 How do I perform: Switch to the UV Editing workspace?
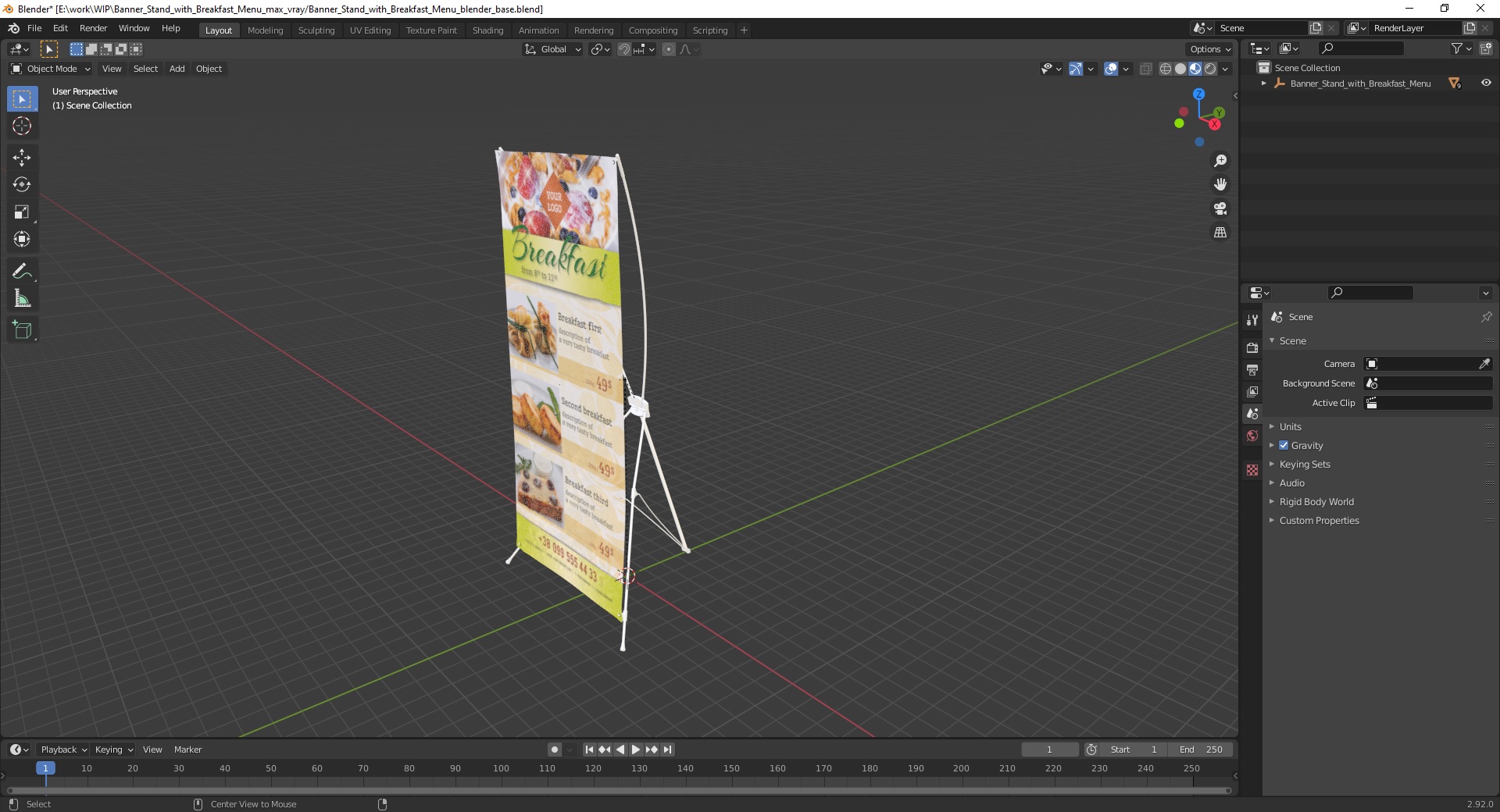(370, 30)
